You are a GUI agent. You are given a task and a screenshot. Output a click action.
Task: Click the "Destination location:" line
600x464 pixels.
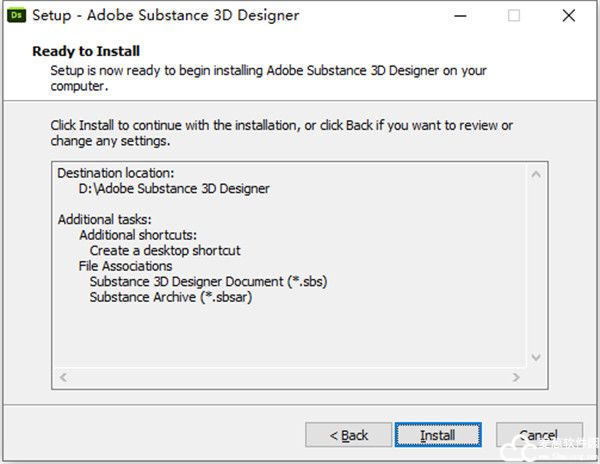click(x=115, y=173)
